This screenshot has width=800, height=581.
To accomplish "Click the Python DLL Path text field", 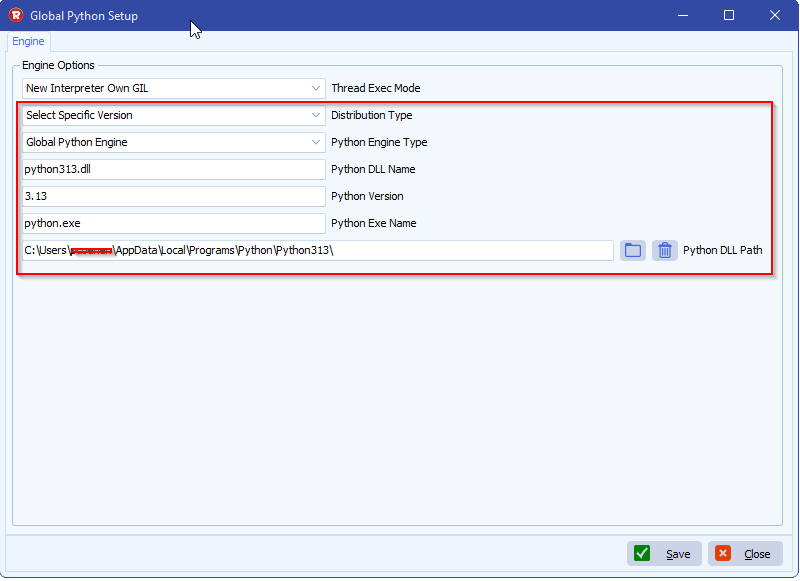I will pyautogui.click(x=317, y=250).
